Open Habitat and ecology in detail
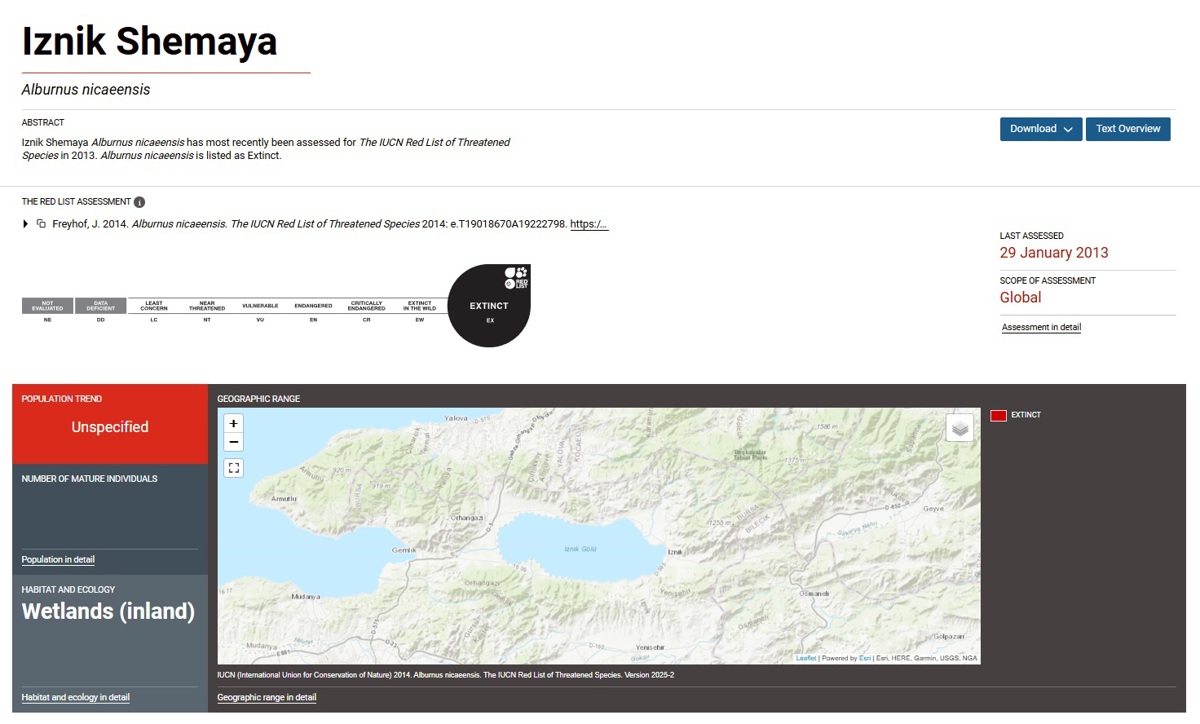The width and height of the screenshot is (1200, 724). [x=76, y=697]
